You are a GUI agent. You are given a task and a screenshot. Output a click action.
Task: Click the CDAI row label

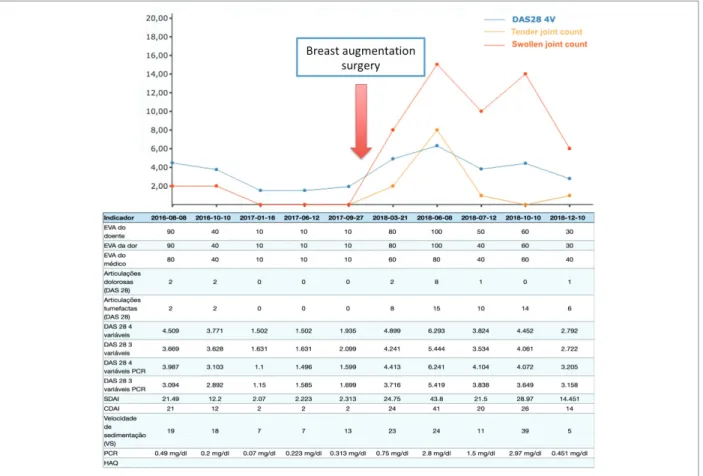112,409
